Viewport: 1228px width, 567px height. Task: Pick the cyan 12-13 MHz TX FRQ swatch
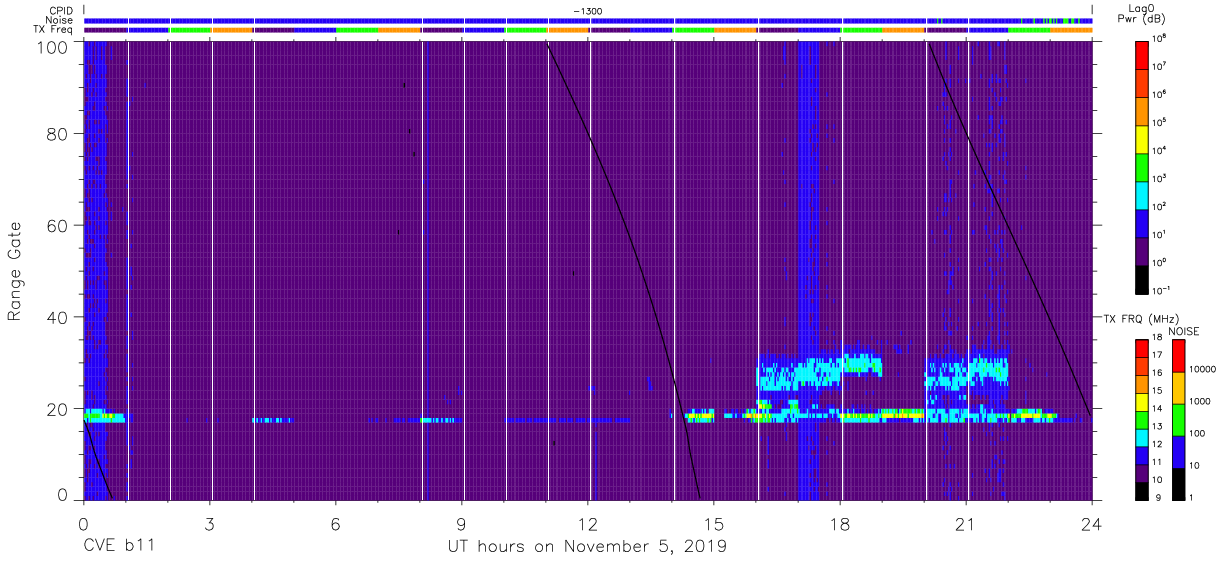[1143, 436]
